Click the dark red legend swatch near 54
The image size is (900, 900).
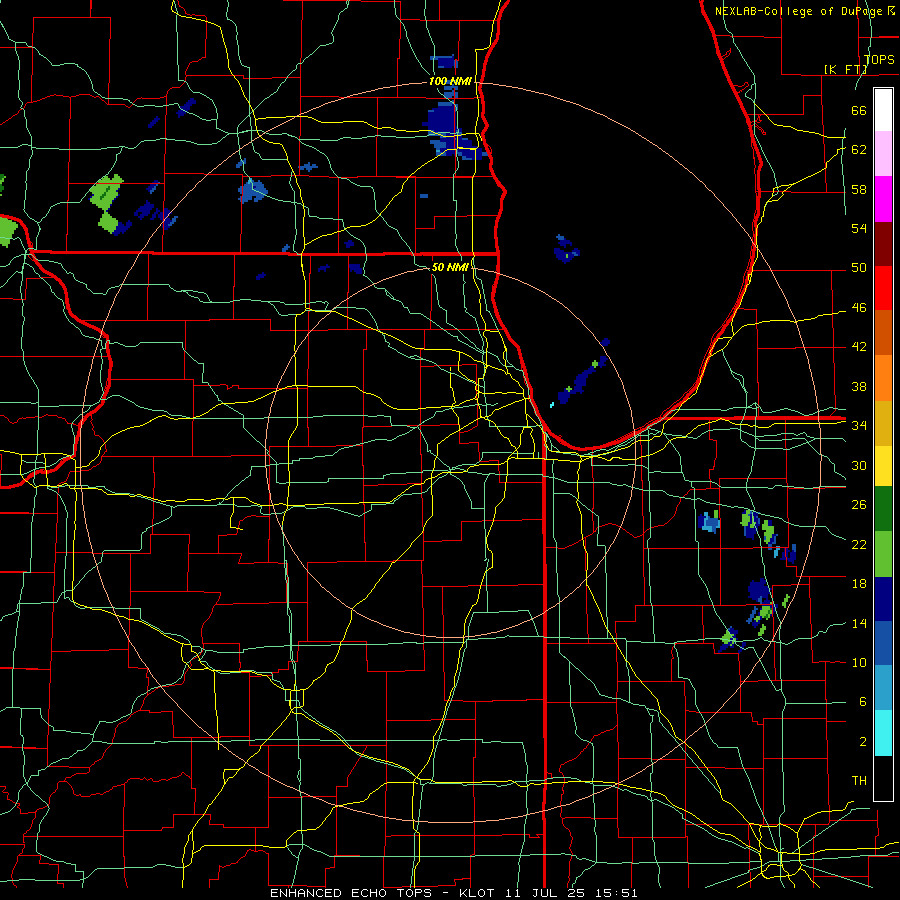pos(883,244)
